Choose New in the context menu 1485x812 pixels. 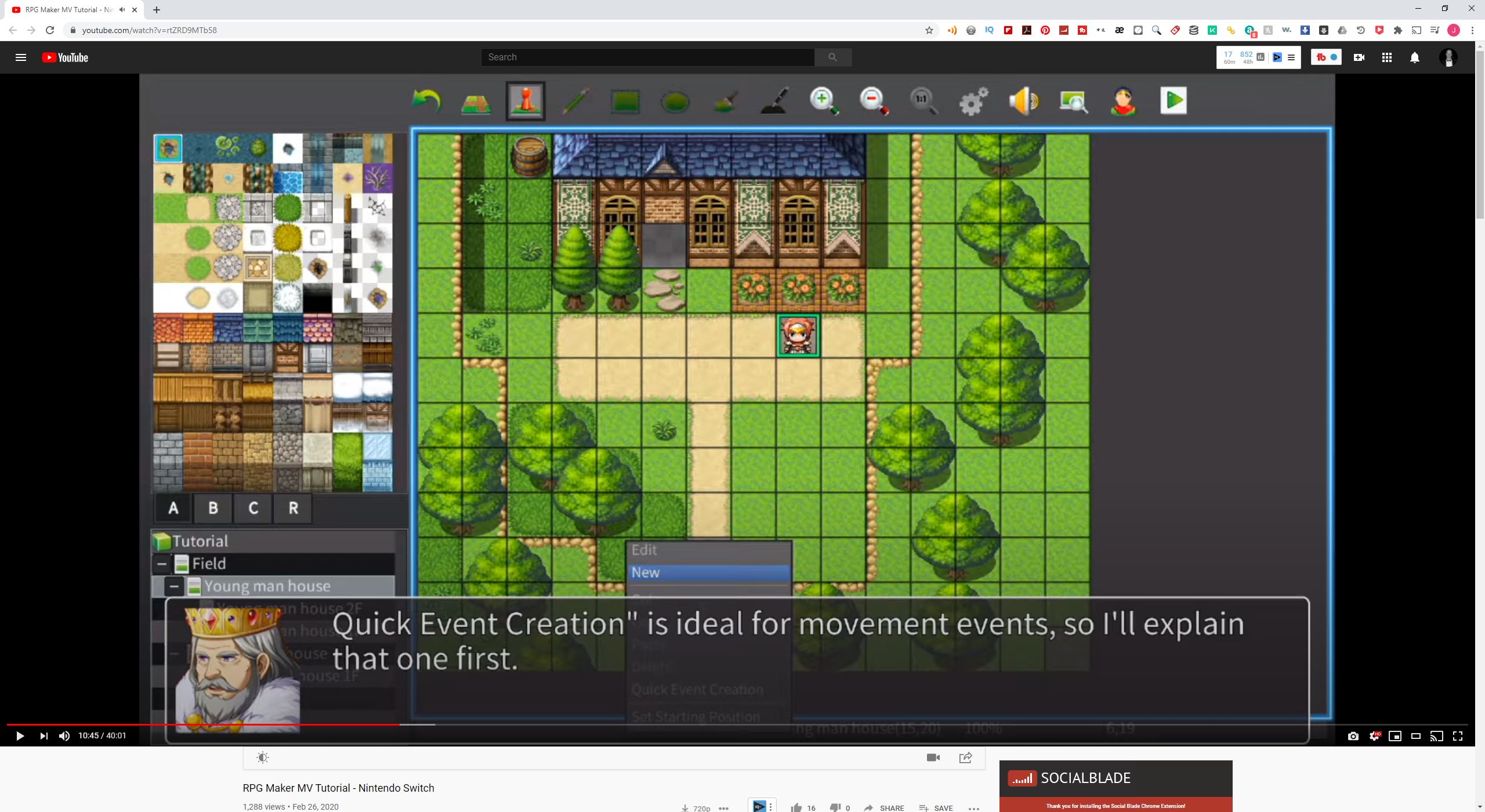coord(709,572)
